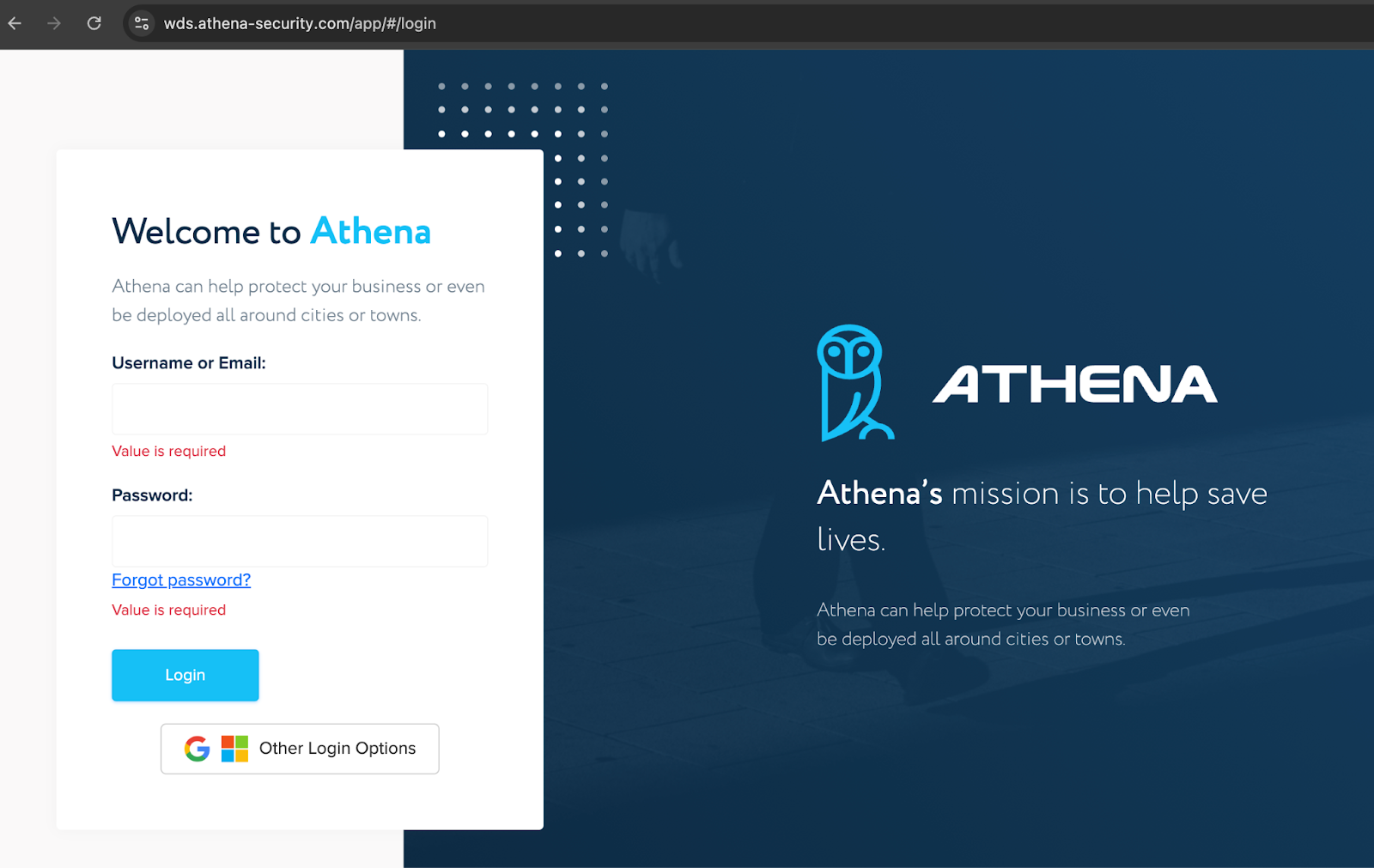Click the browser forward arrow
1374x868 pixels.
(x=54, y=23)
